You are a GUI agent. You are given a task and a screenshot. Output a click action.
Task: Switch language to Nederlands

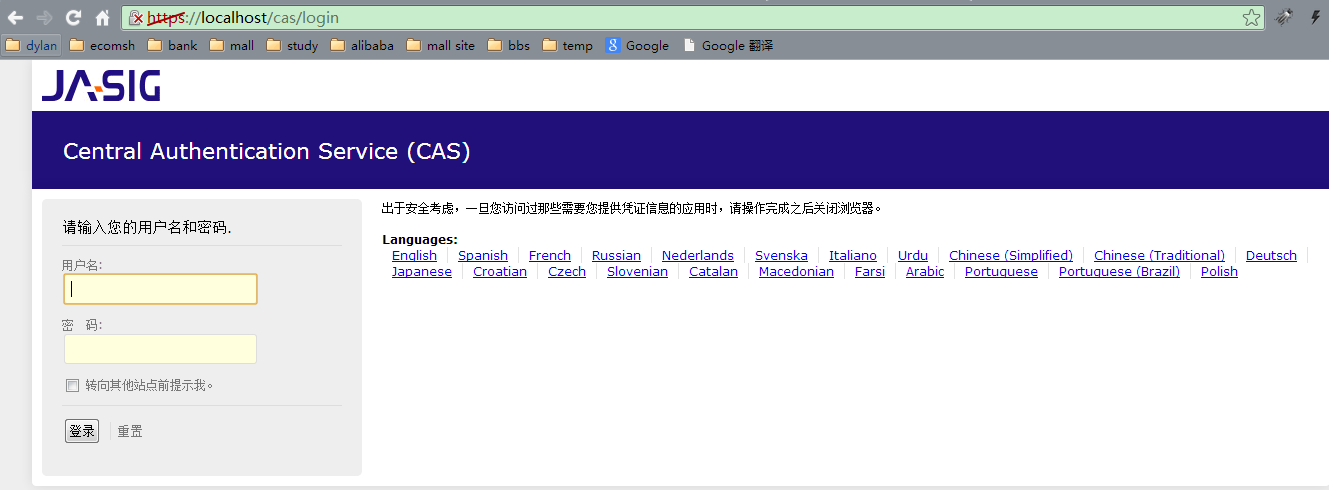pos(698,255)
